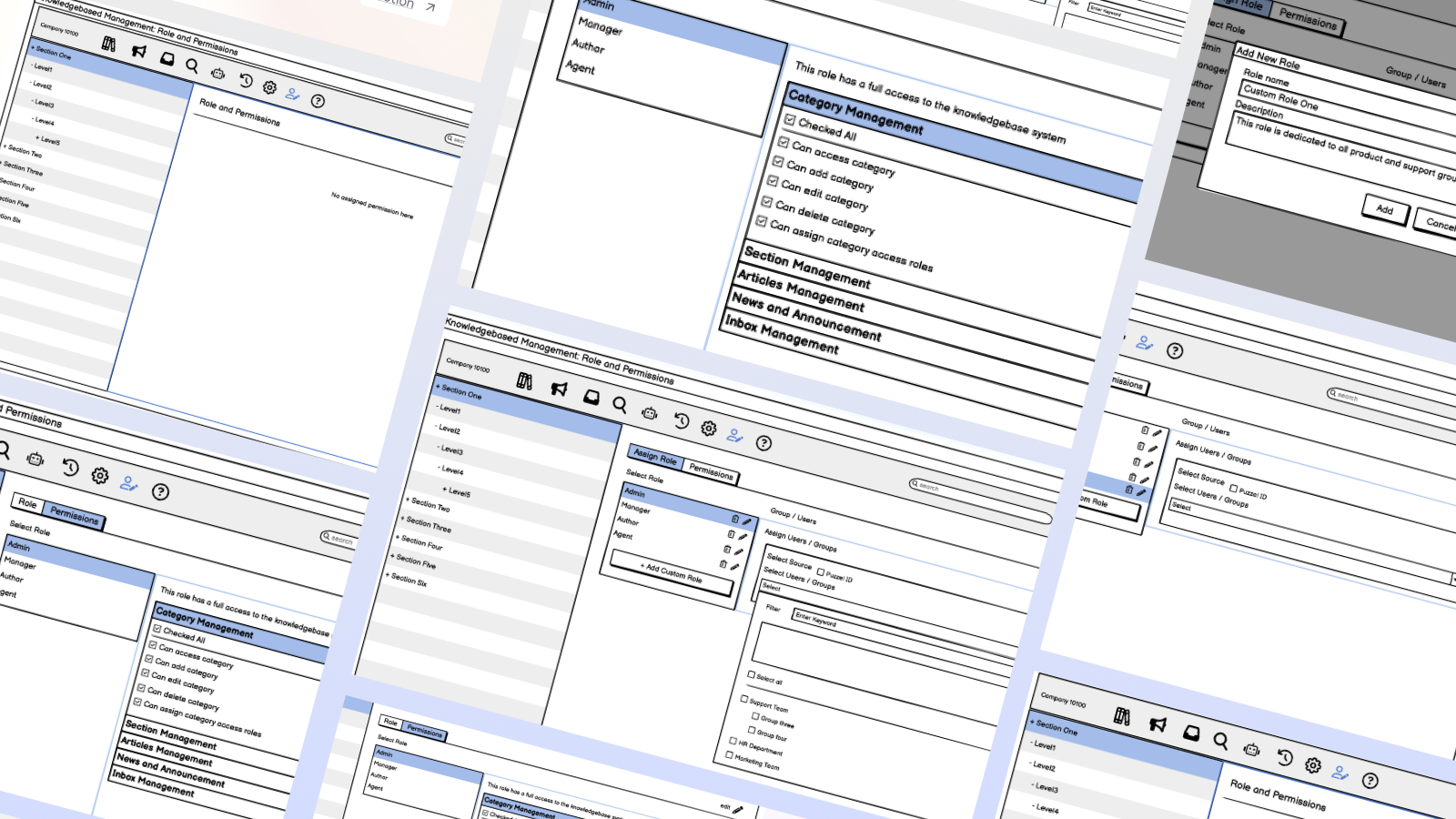
Task: Click the pencil edit icon on center mockup Admin row
Action: [746, 522]
